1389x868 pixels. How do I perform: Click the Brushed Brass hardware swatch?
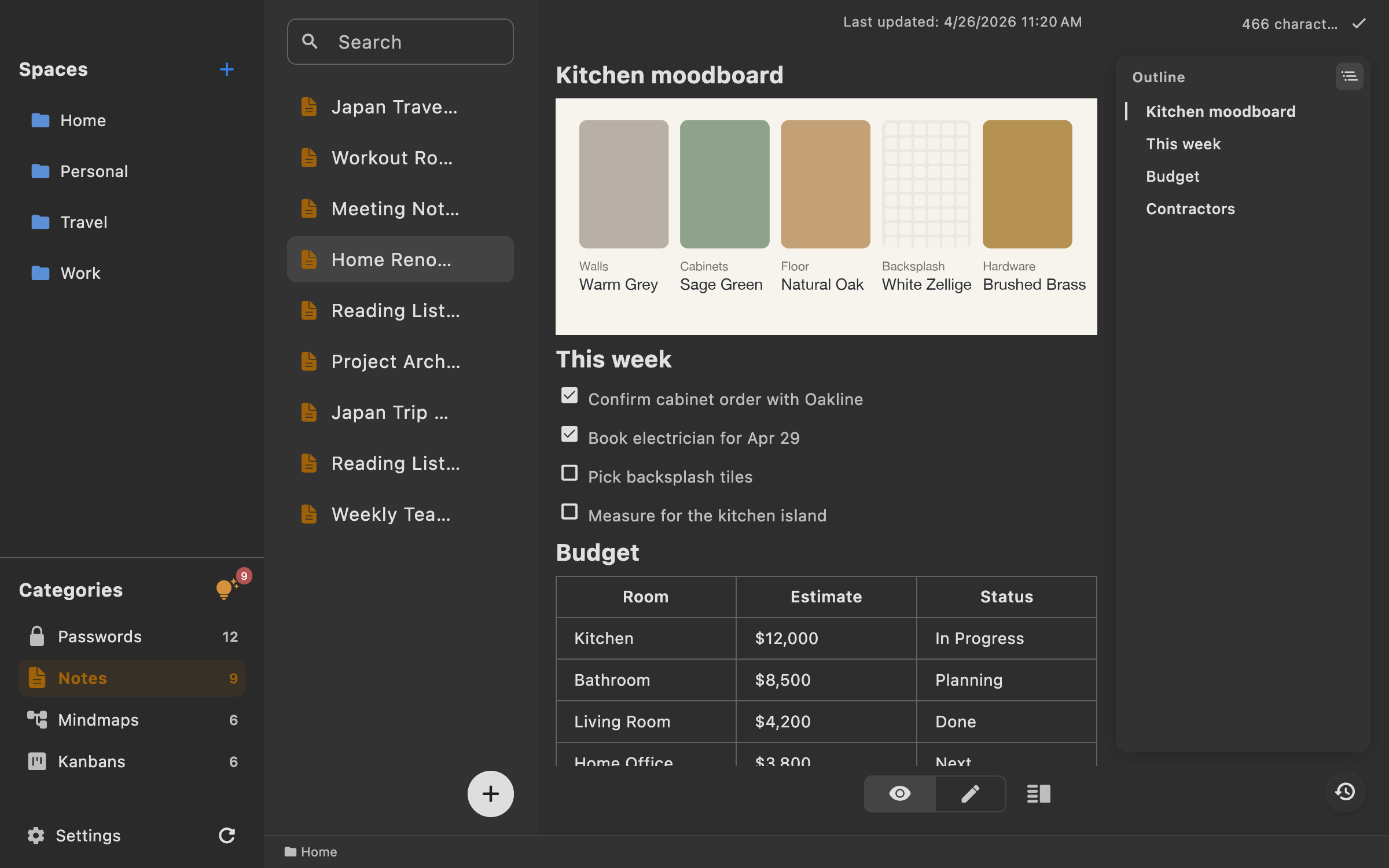[x=1027, y=184]
